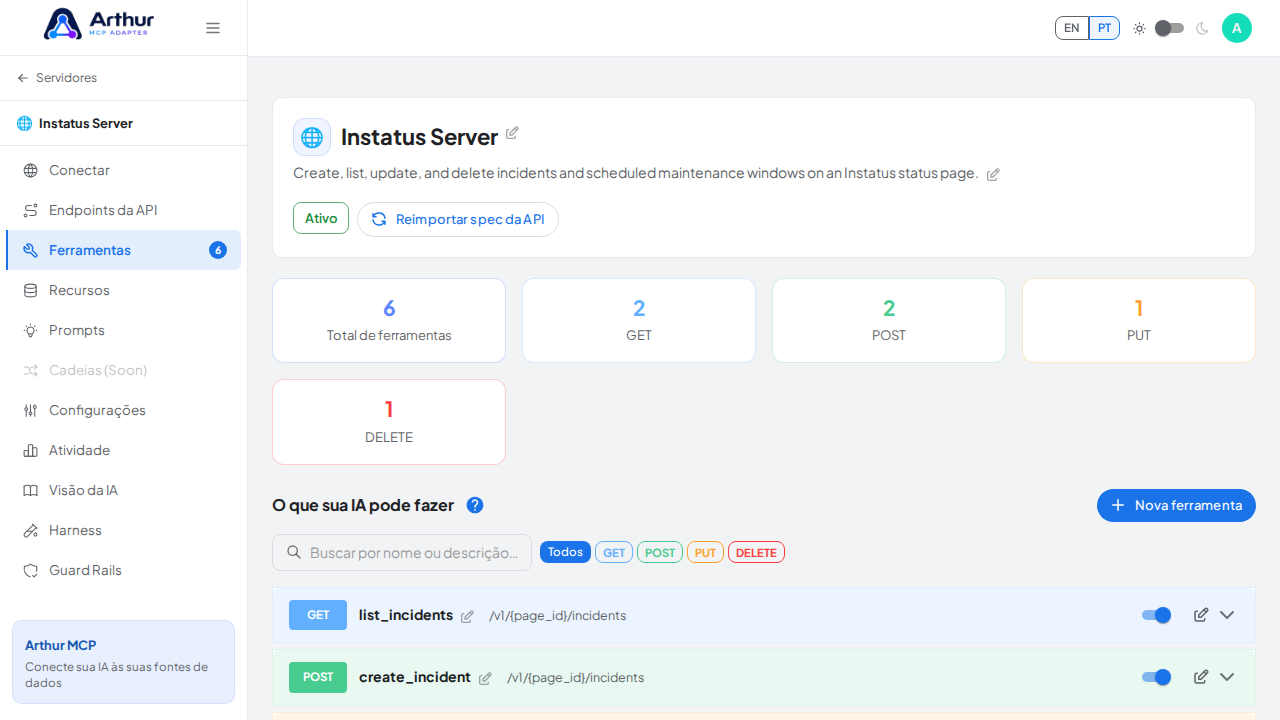Click the POST count stat card
This screenshot has height=720, width=1280.
click(x=889, y=320)
